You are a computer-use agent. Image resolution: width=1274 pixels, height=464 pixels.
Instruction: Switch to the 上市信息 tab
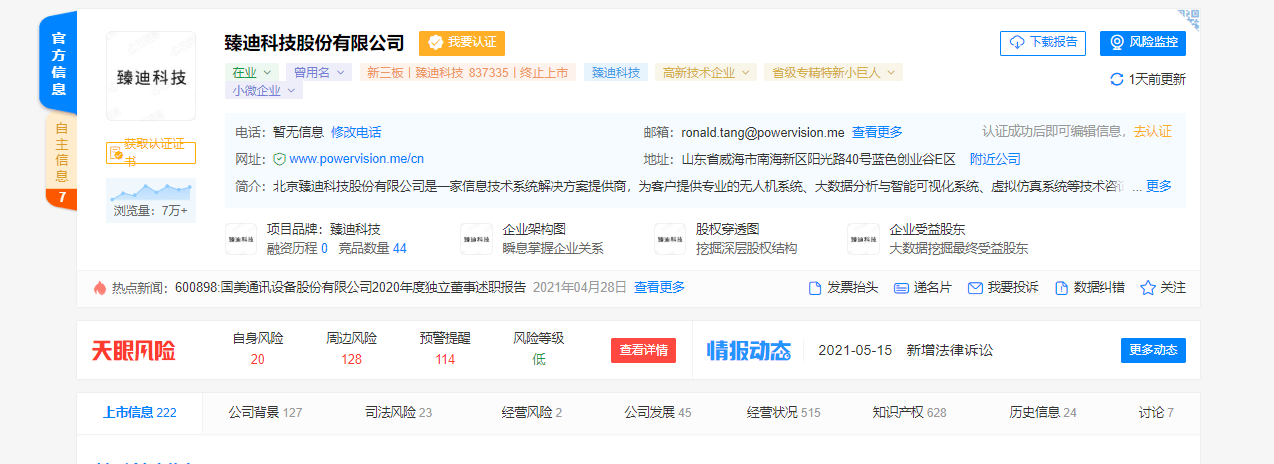(x=140, y=412)
